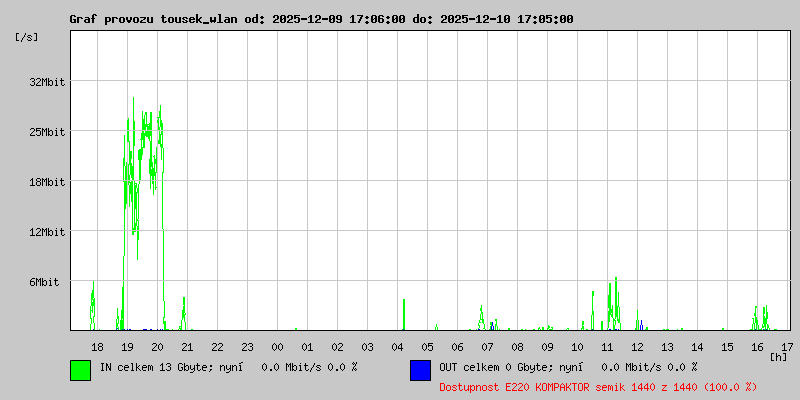This screenshot has height=400, width=800.
Task: Click the '16' hour label on x-axis
Action: point(758,347)
